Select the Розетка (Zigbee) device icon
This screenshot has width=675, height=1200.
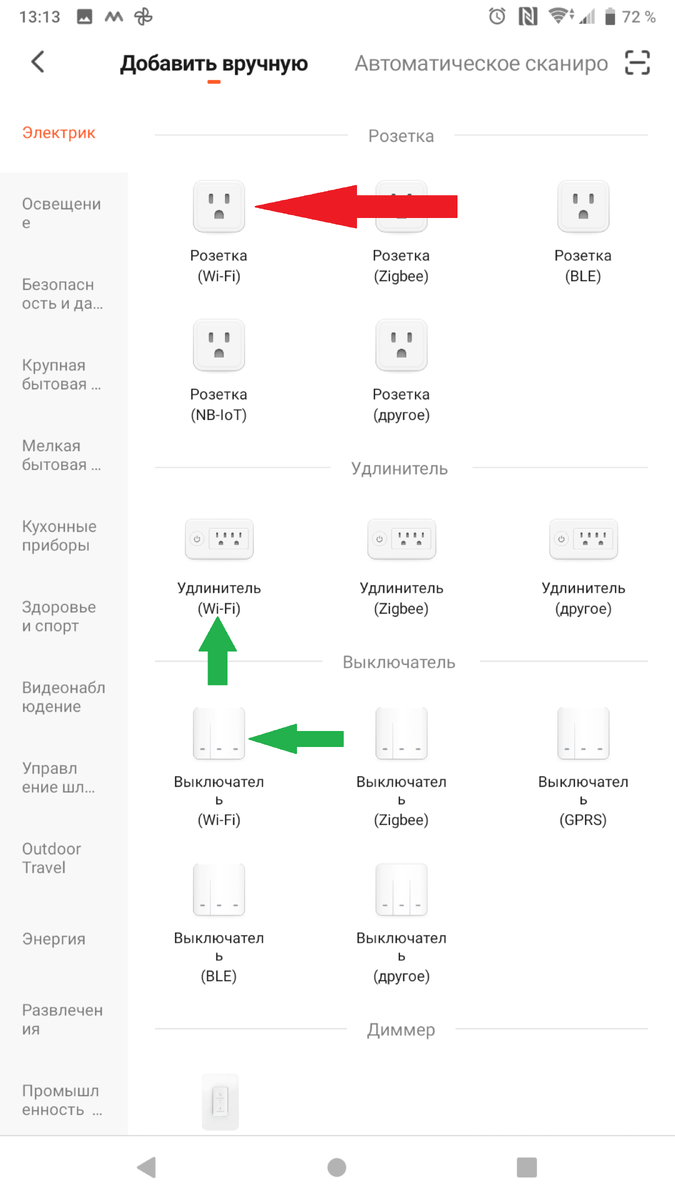[401, 206]
